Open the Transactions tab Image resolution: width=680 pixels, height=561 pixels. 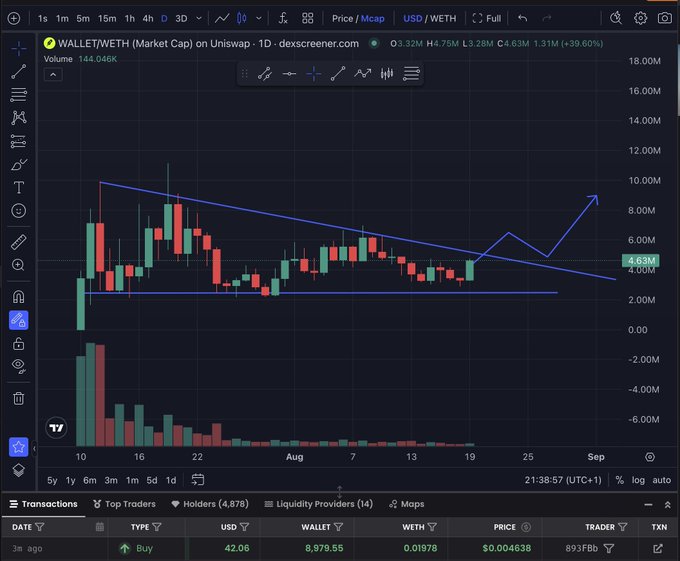point(43,504)
